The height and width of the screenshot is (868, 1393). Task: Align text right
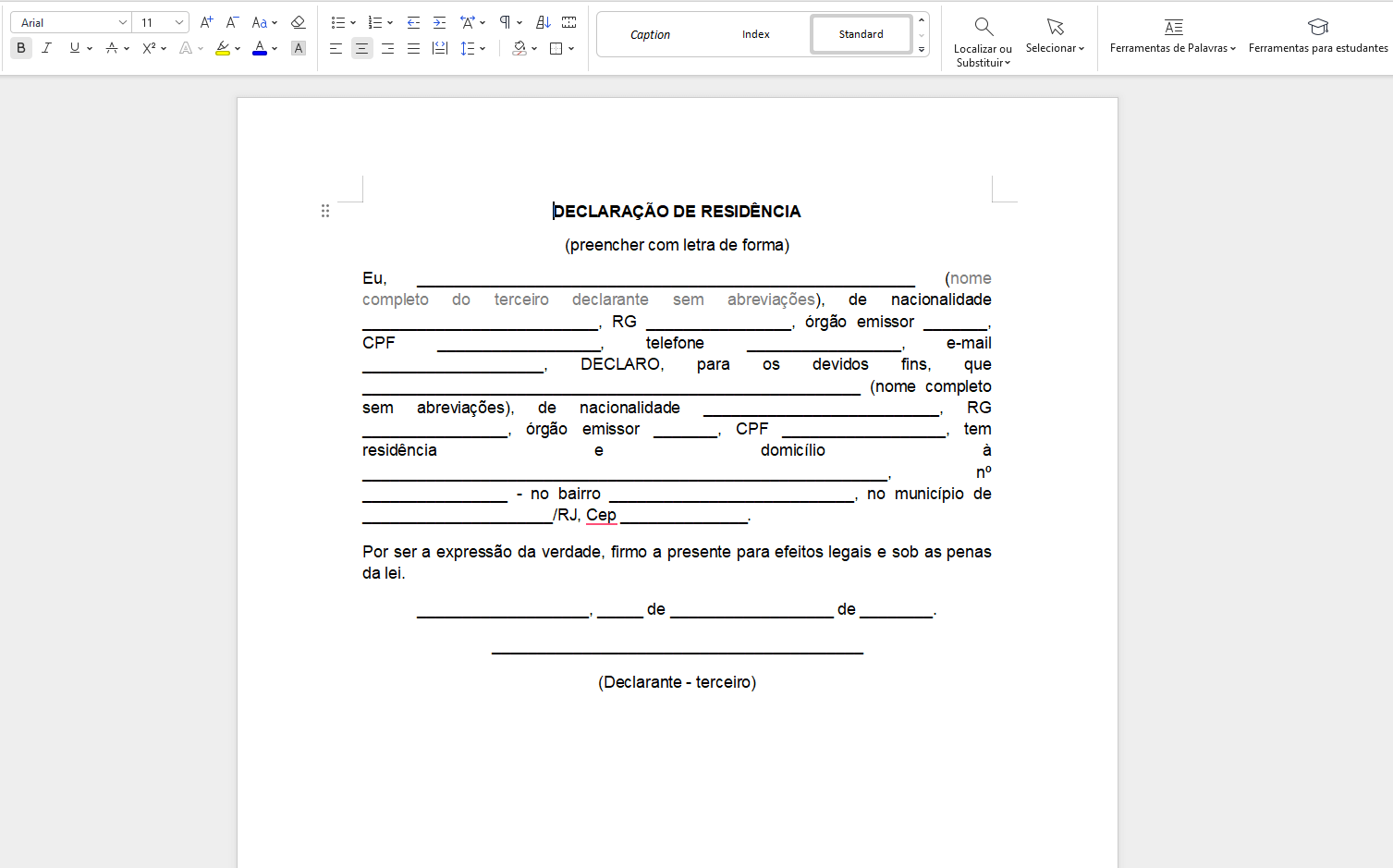click(x=387, y=48)
